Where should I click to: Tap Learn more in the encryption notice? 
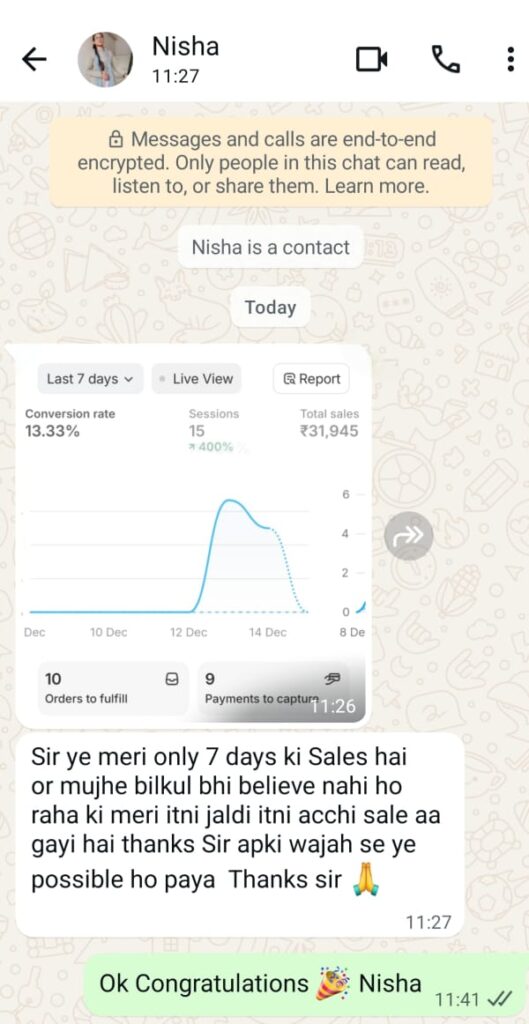pyautogui.click(x=377, y=186)
